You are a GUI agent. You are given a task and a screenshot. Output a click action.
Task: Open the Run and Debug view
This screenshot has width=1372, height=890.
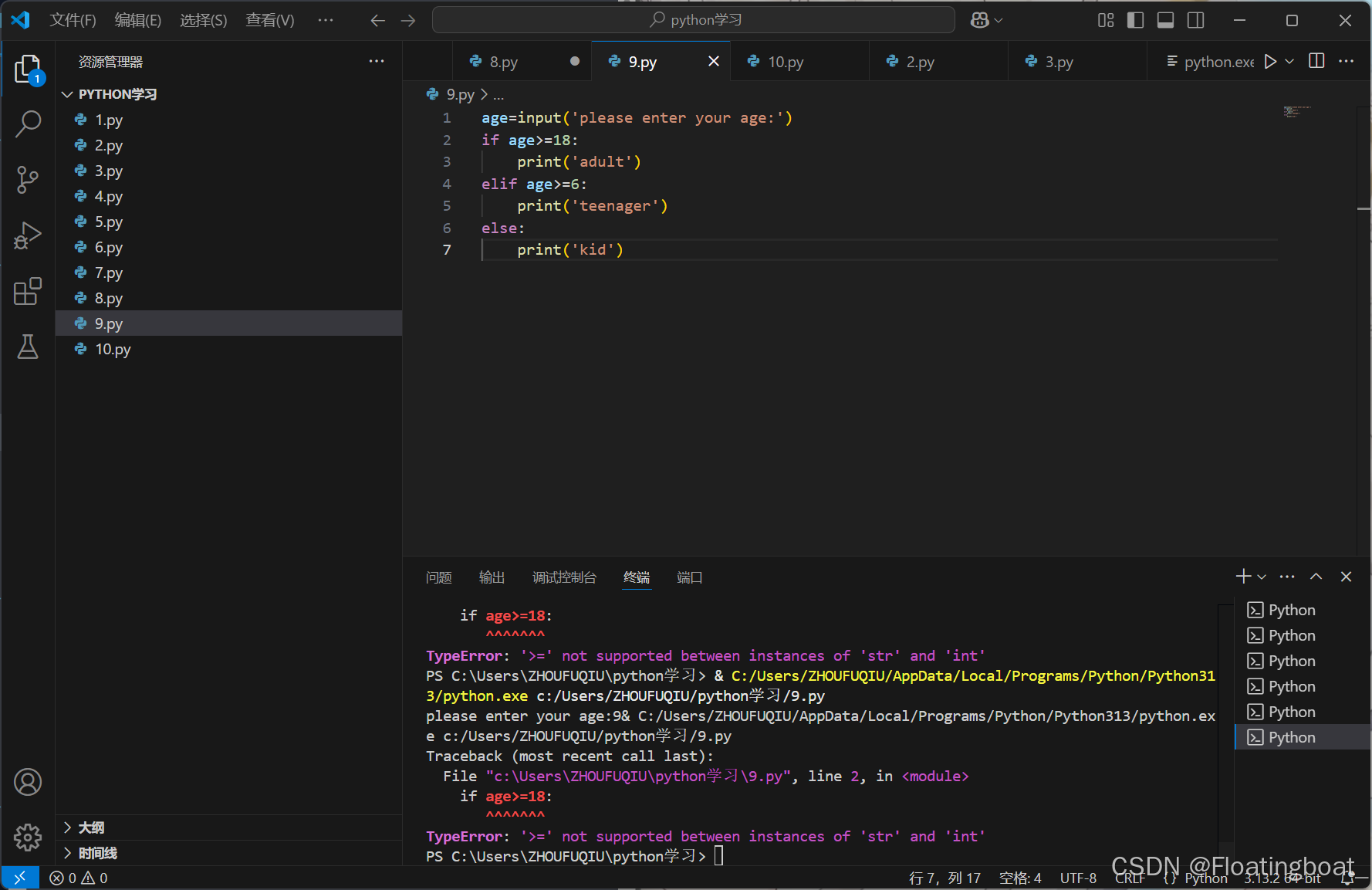coord(28,235)
